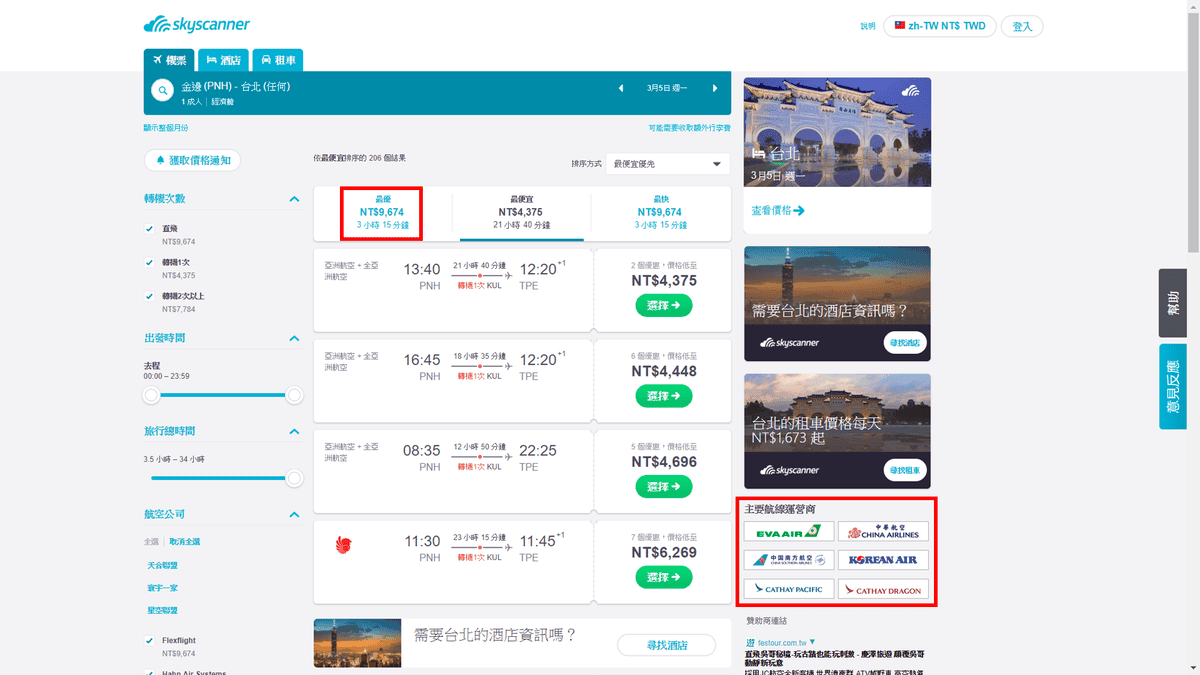The image size is (1200, 675).
Task: Open the 最便宜優先 sort dropdown
Action: point(667,164)
